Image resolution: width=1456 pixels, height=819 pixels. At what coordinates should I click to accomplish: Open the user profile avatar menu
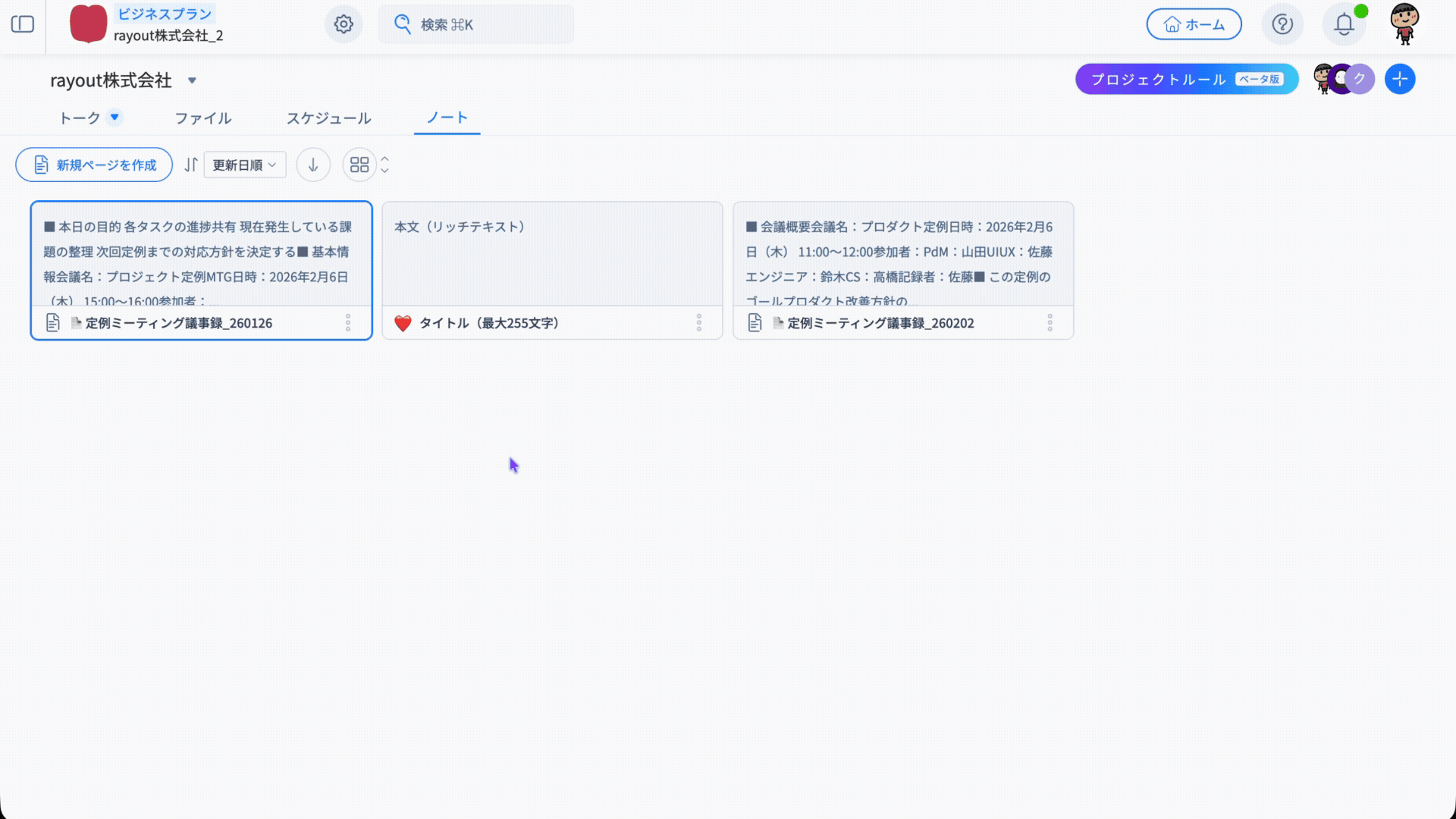point(1404,24)
